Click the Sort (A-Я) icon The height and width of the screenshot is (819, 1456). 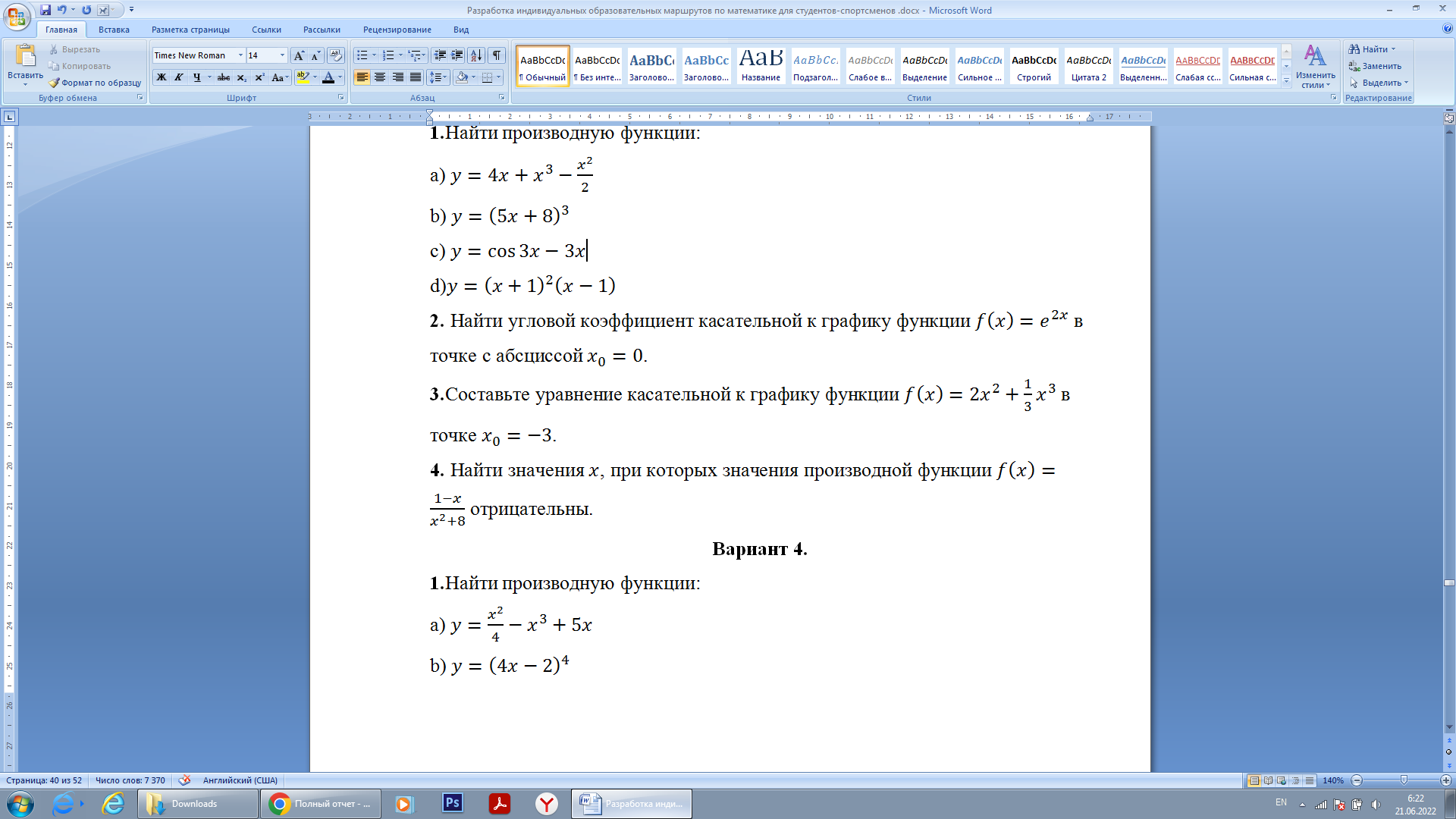[476, 55]
